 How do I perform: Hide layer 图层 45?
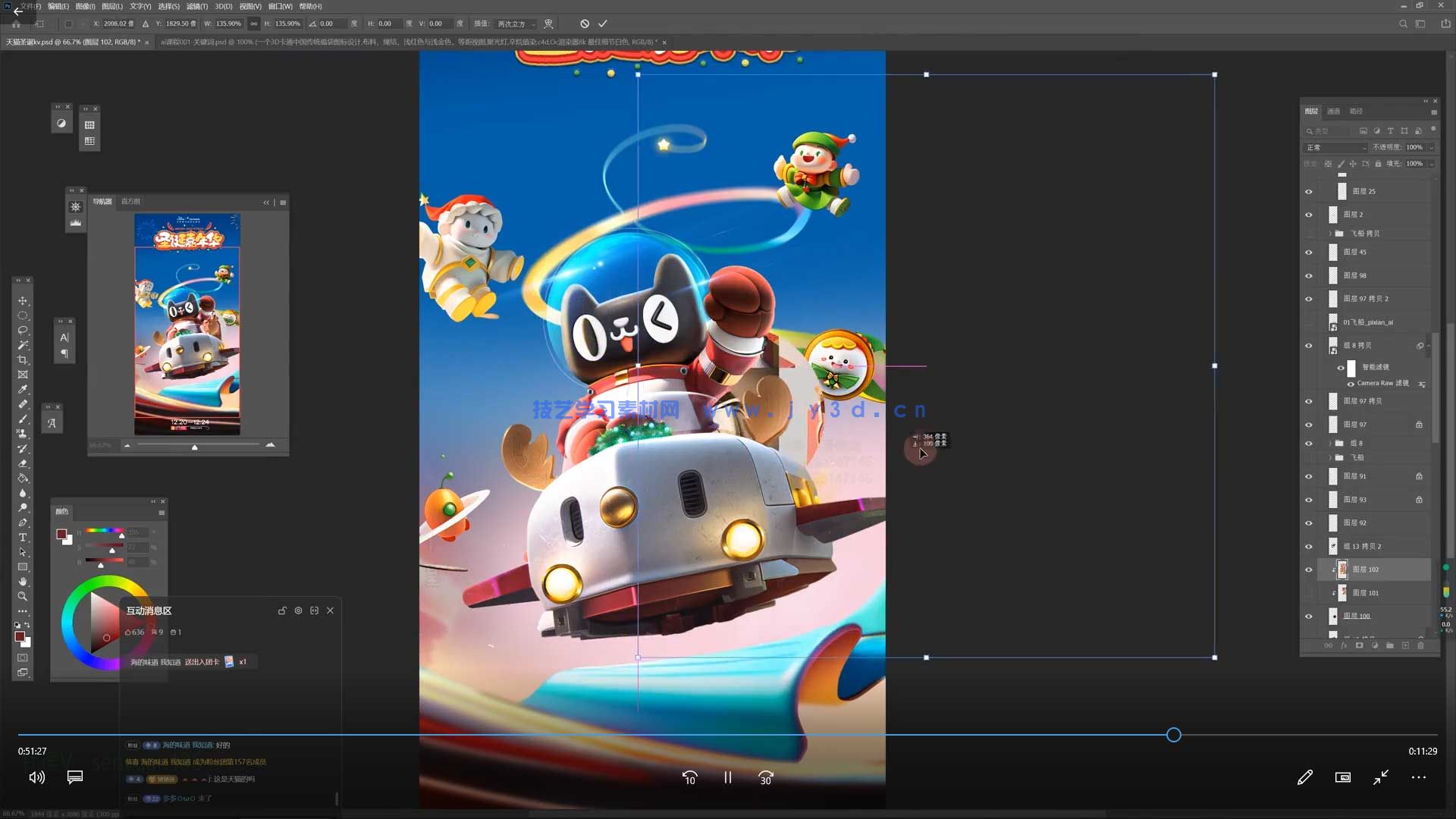1309,253
